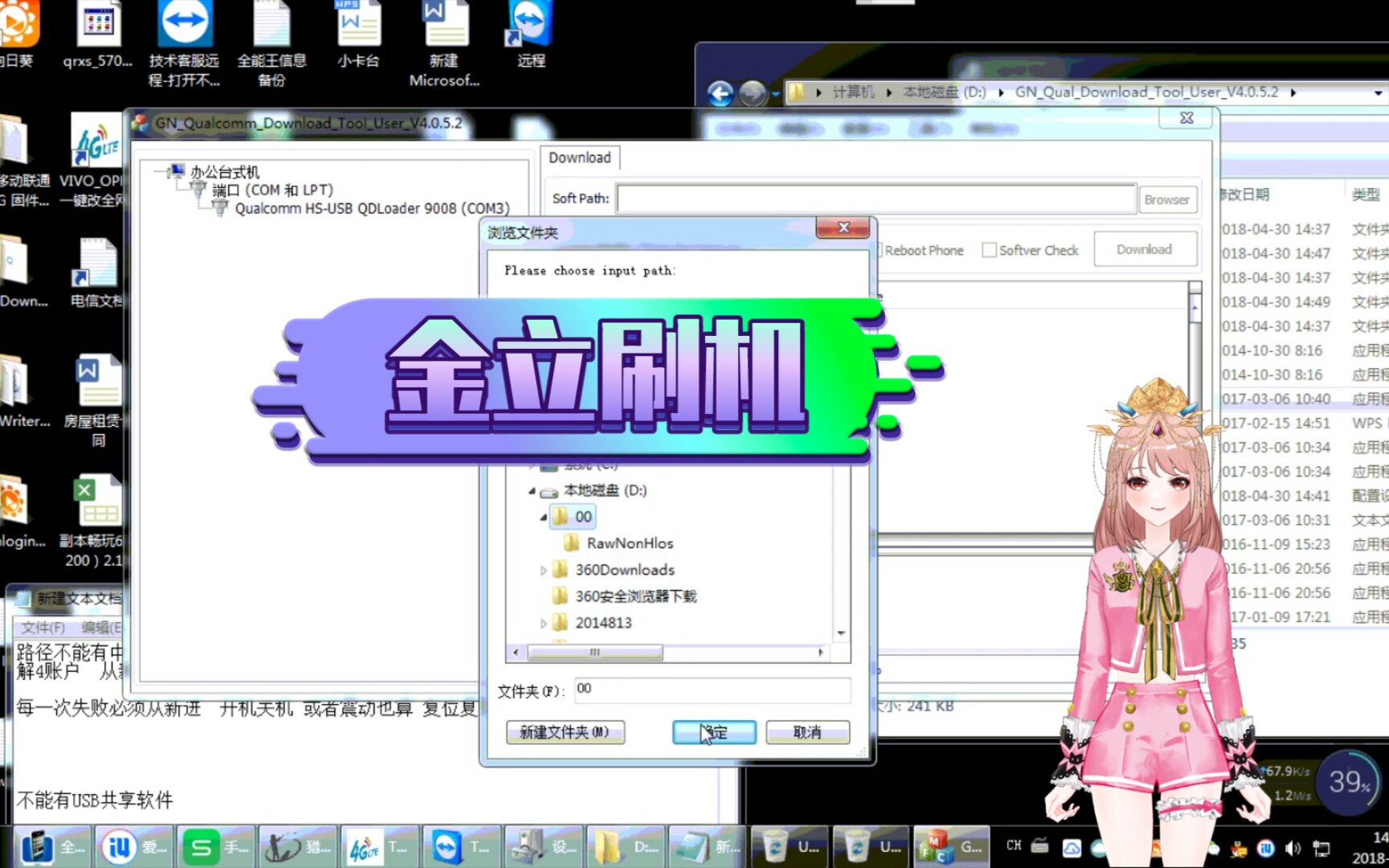Open the VIVO_OP 一键改全网 4G LTE icon

(94, 160)
